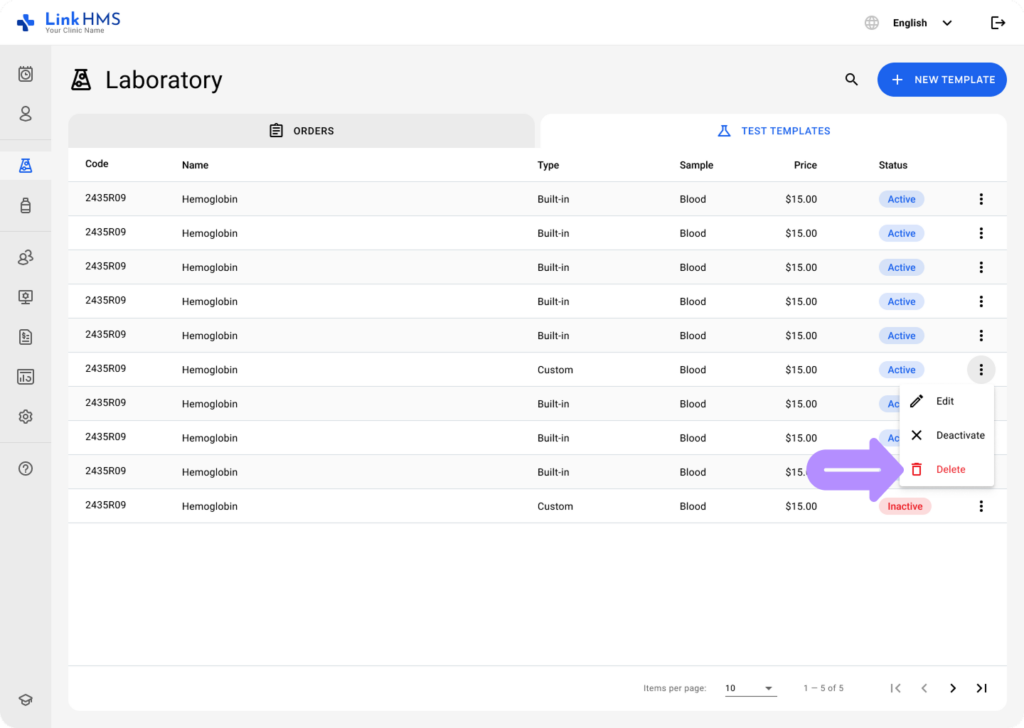Screen dimensions: 1024x728
Task: Choose Edit from the open row menu
Action: [x=943, y=401]
